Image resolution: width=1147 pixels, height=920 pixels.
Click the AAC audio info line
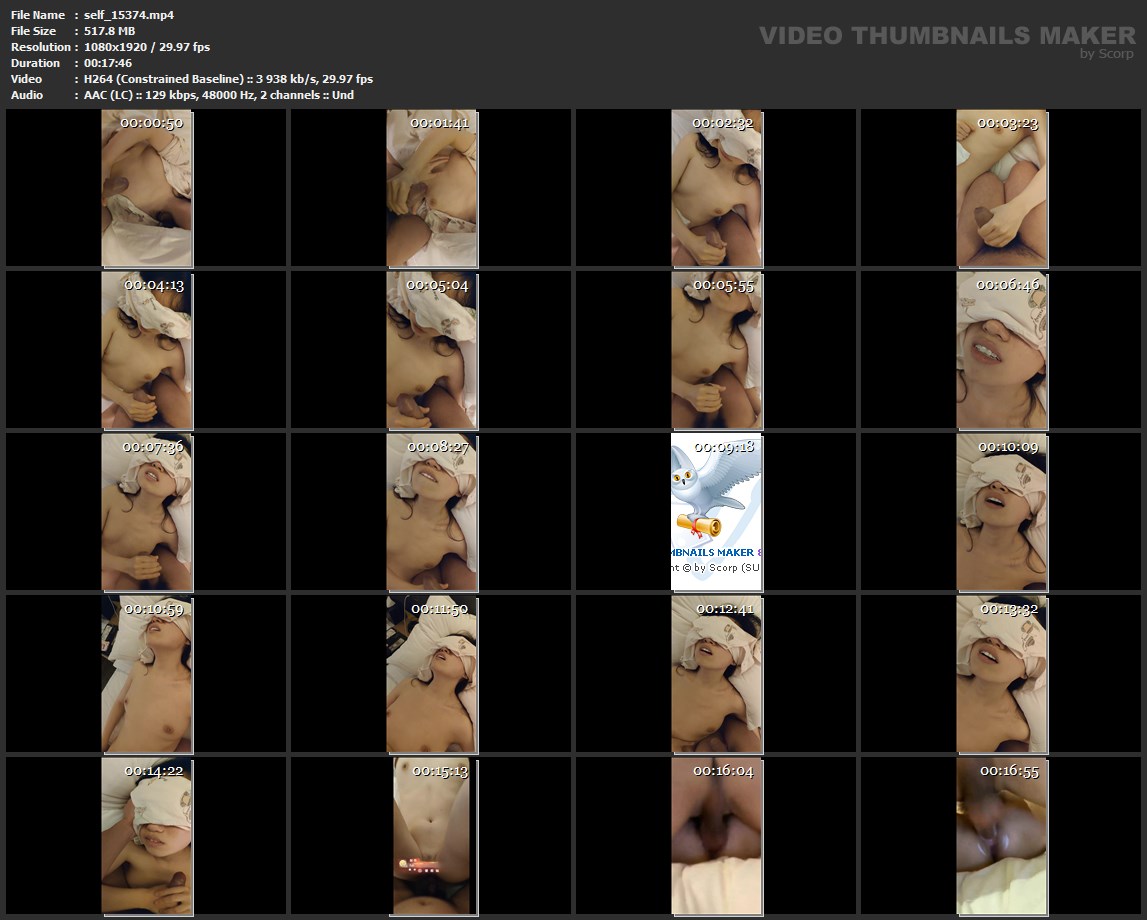tap(218, 95)
